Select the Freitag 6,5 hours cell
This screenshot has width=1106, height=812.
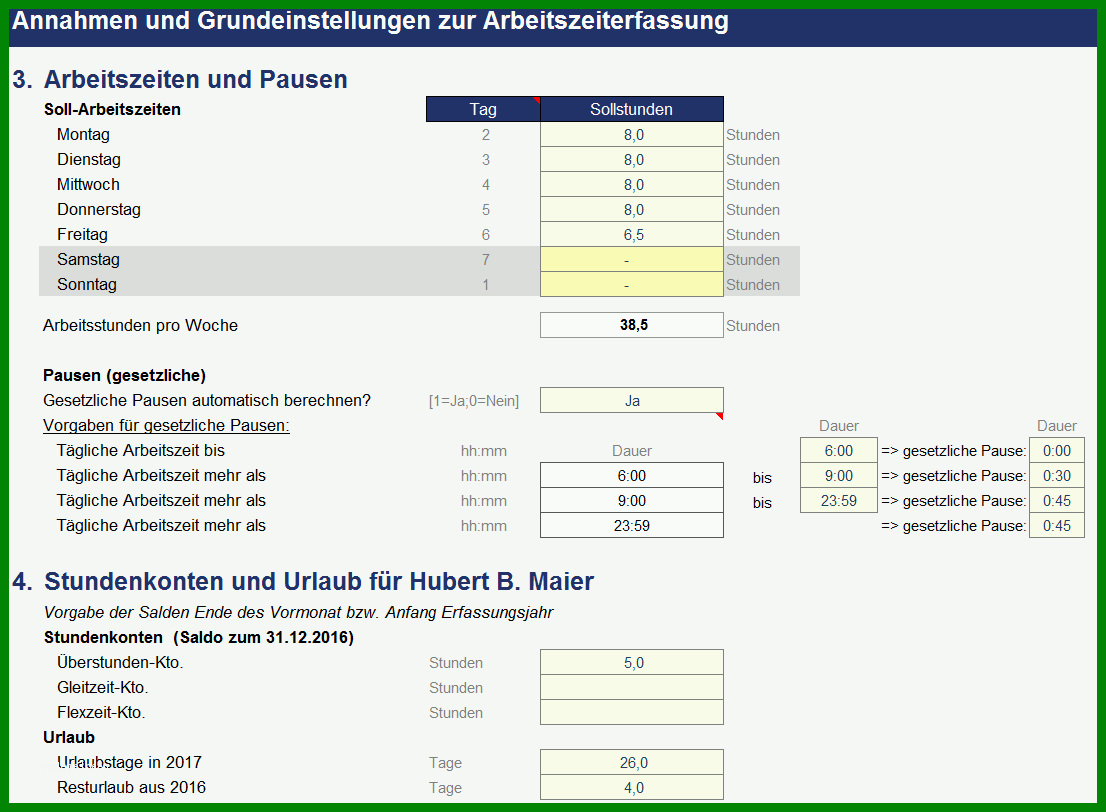click(x=631, y=235)
